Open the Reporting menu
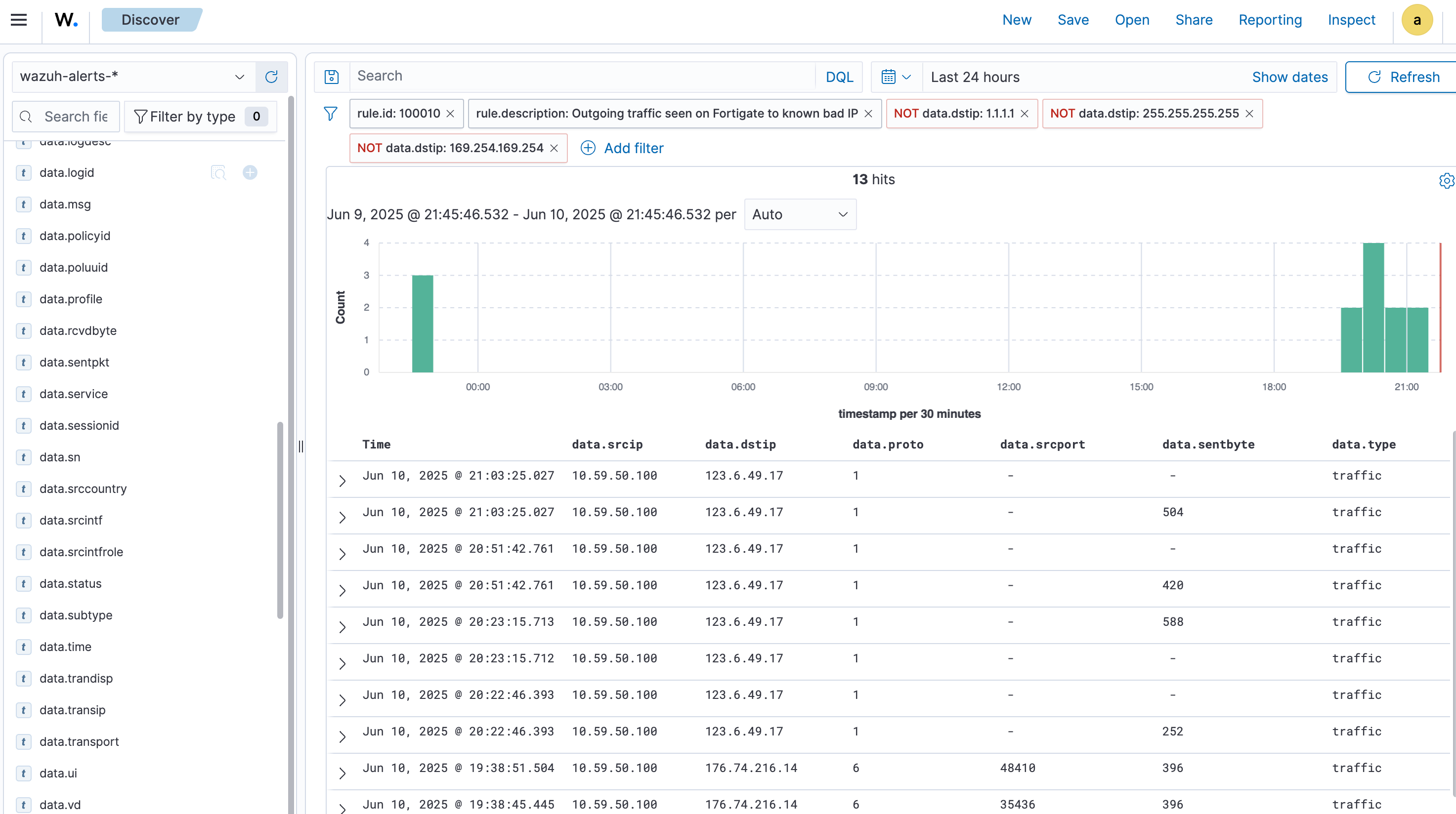The width and height of the screenshot is (1456, 814). (1270, 20)
